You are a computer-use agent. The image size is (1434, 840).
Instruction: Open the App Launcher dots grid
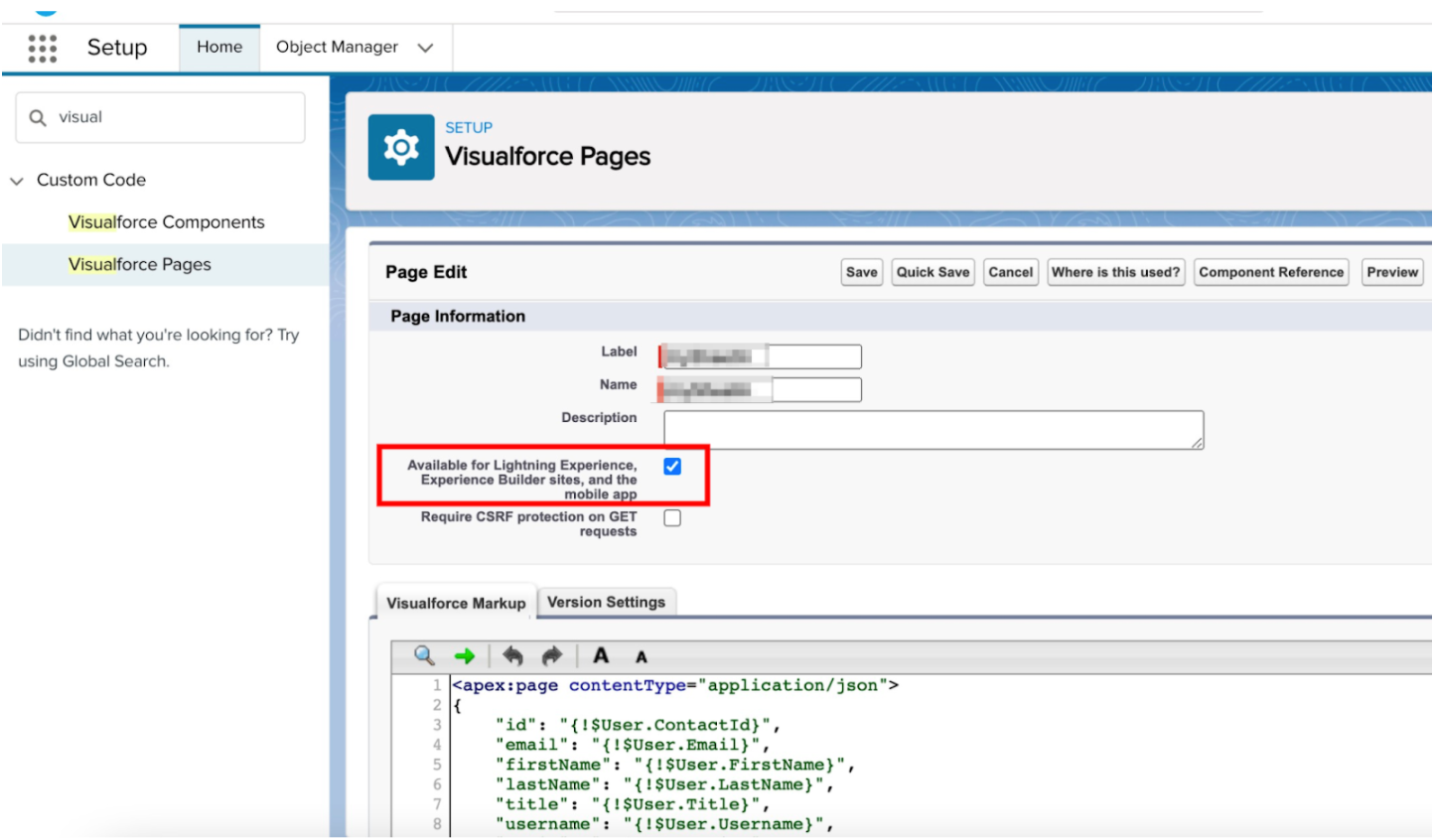pos(43,48)
